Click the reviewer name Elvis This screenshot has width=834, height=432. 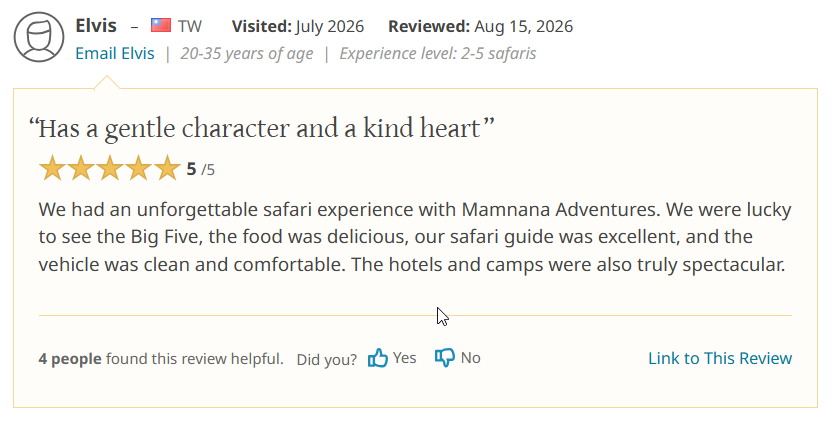point(96,26)
